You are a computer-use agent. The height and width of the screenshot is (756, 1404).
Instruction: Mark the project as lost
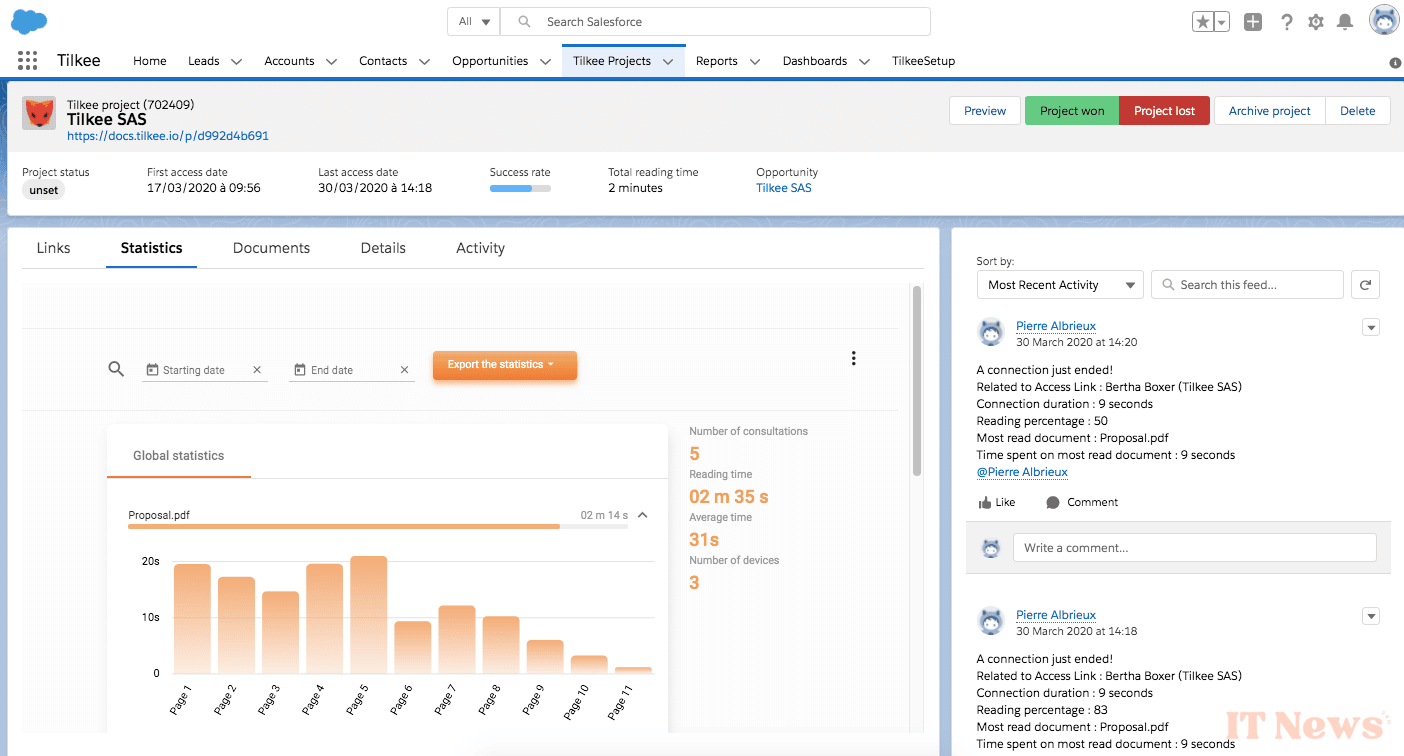(x=1164, y=111)
